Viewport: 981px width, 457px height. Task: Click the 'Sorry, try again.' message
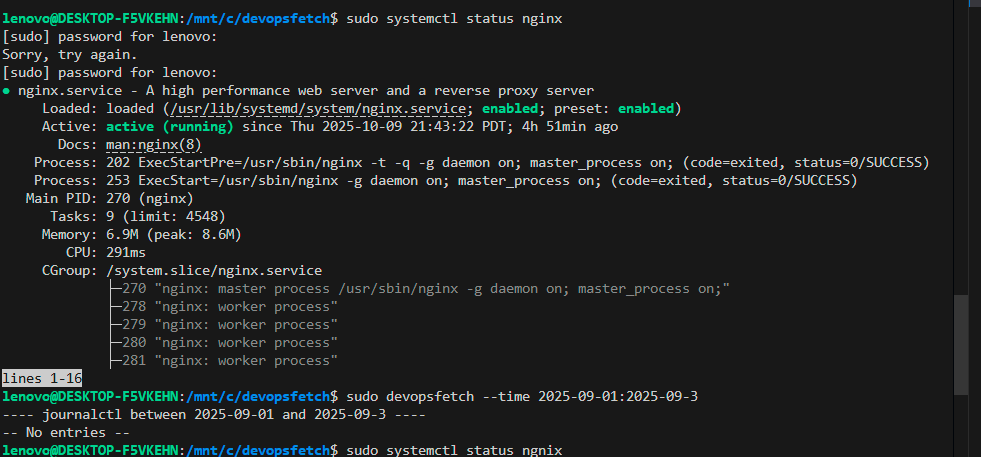pos(69,55)
